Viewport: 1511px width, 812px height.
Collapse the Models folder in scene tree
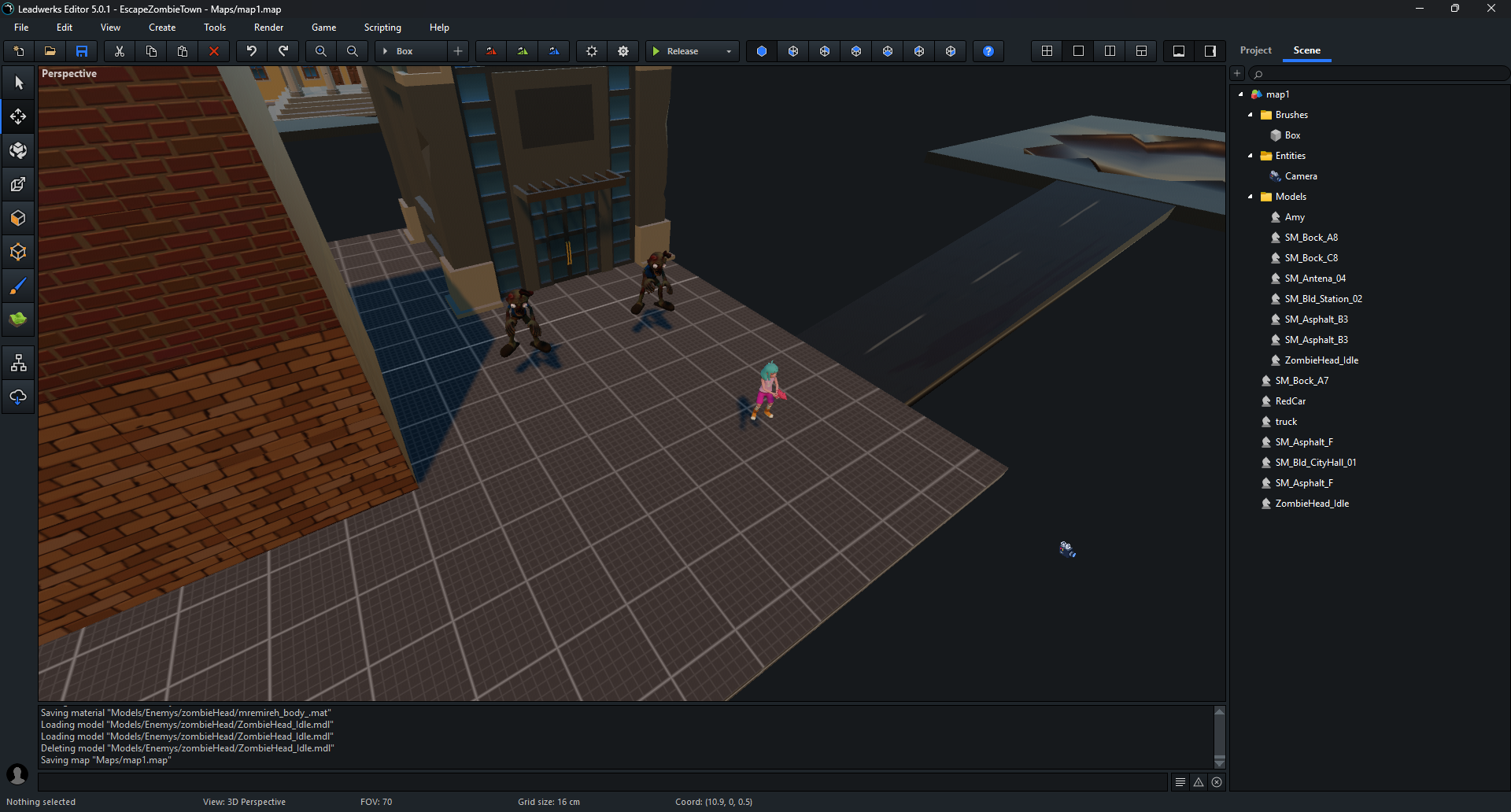click(1251, 197)
